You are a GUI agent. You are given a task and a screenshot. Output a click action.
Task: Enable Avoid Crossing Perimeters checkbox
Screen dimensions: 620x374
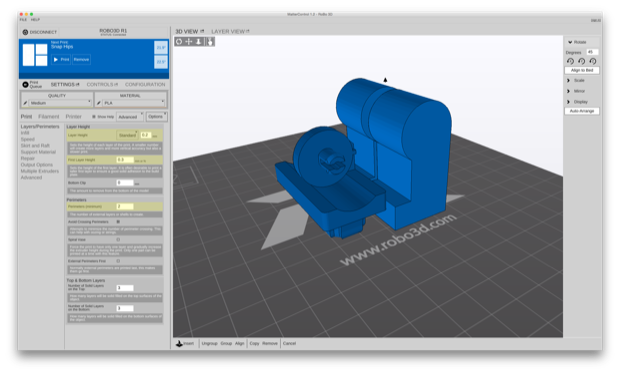click(x=118, y=222)
